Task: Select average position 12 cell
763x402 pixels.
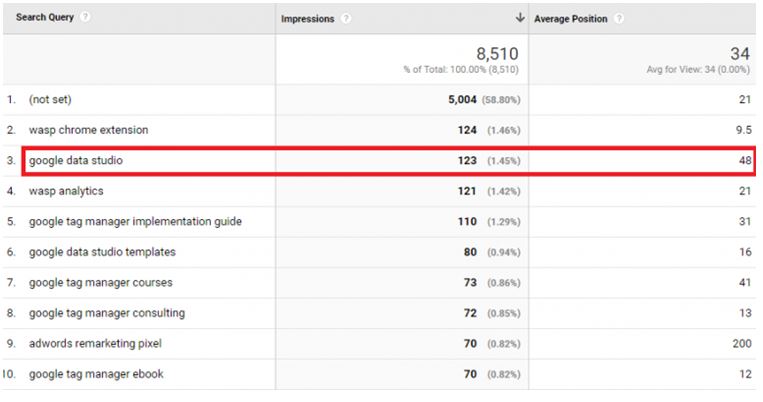Action: click(x=745, y=374)
